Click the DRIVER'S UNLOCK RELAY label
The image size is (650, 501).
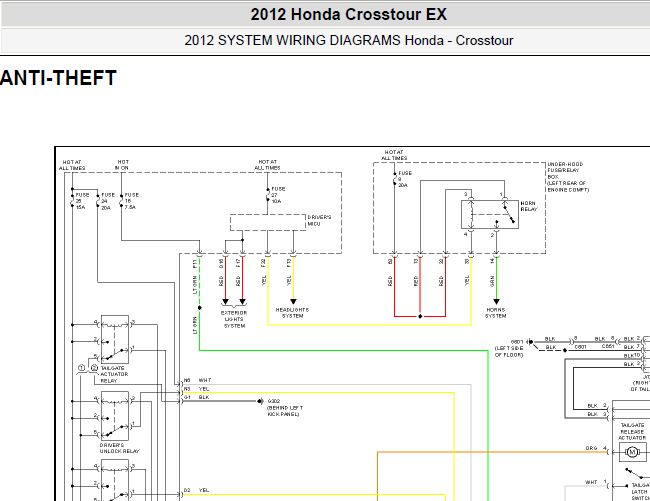pyautogui.click(x=119, y=448)
